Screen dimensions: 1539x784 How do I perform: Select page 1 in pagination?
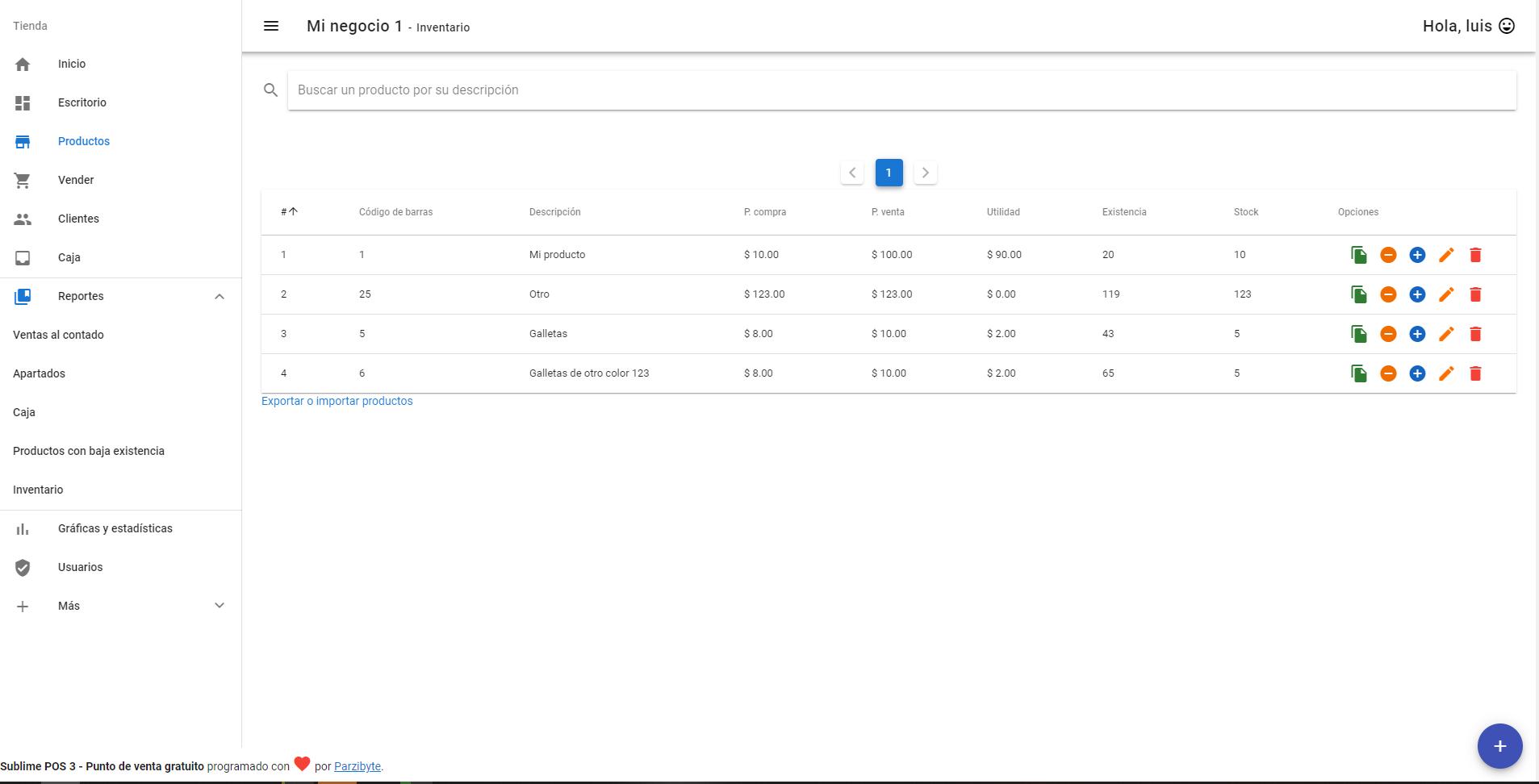[x=889, y=173]
